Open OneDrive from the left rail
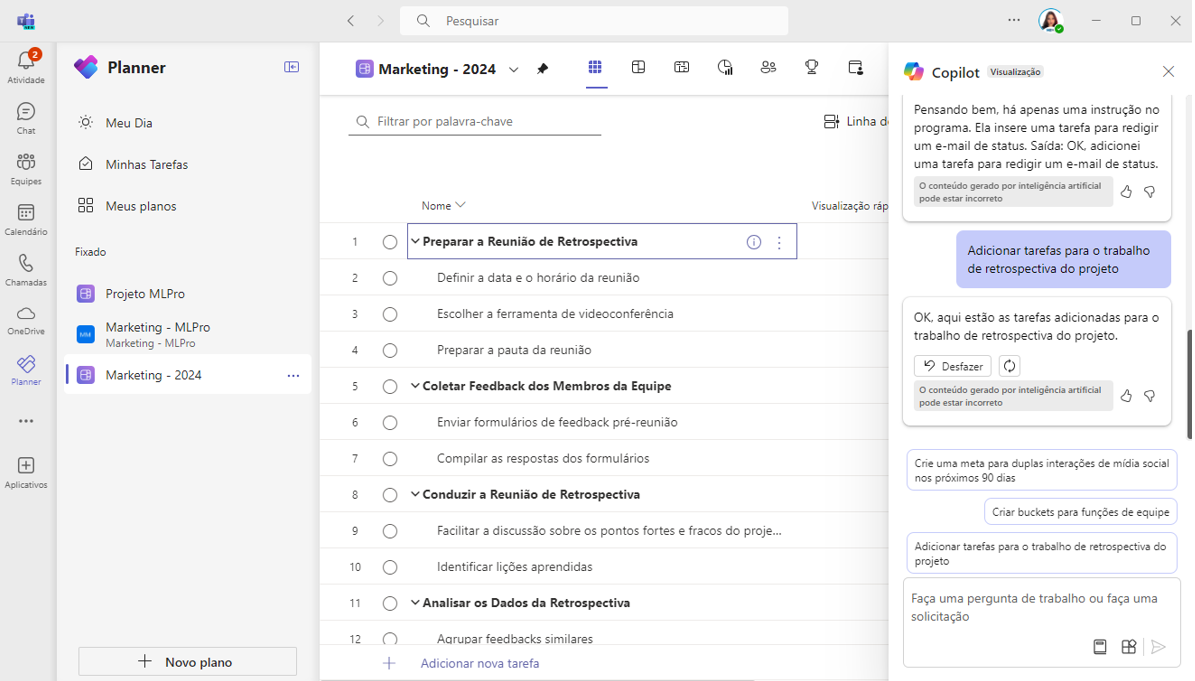Image resolution: width=1195 pixels, height=681 pixels. (x=26, y=321)
